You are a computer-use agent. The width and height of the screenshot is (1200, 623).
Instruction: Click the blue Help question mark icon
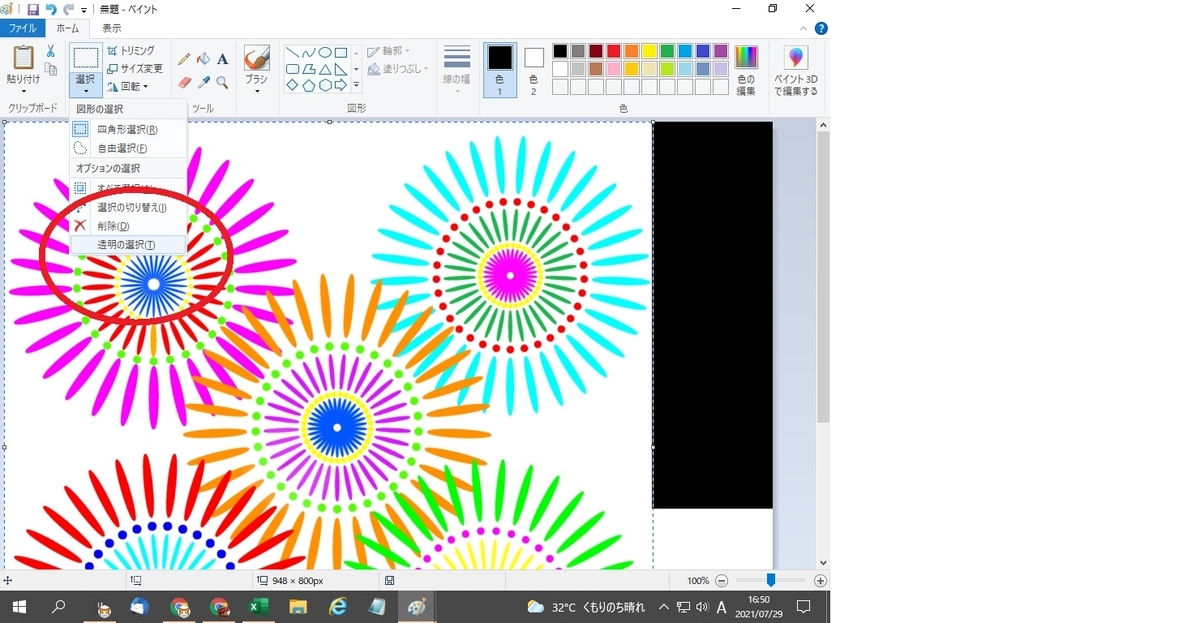coord(821,29)
